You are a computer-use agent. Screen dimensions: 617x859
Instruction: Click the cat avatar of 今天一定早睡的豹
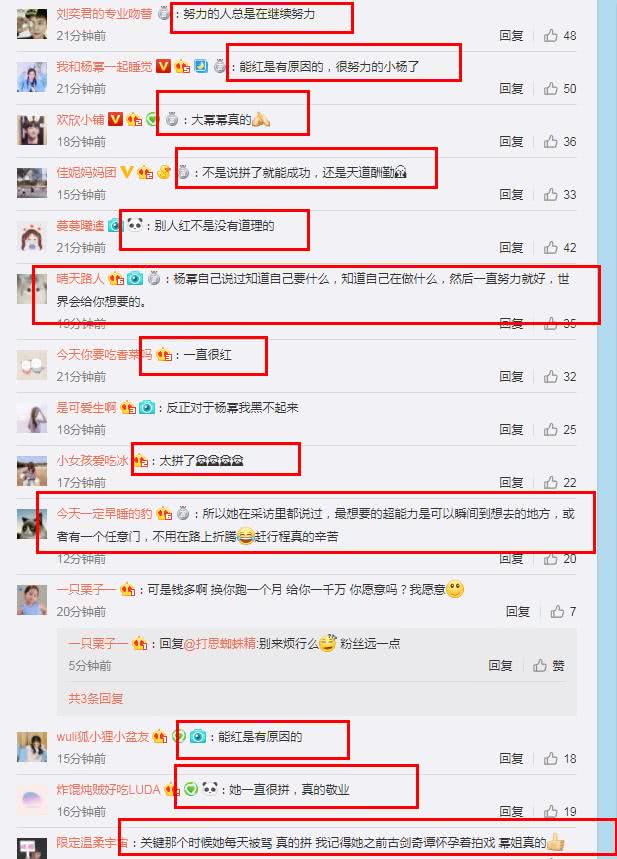[32, 524]
